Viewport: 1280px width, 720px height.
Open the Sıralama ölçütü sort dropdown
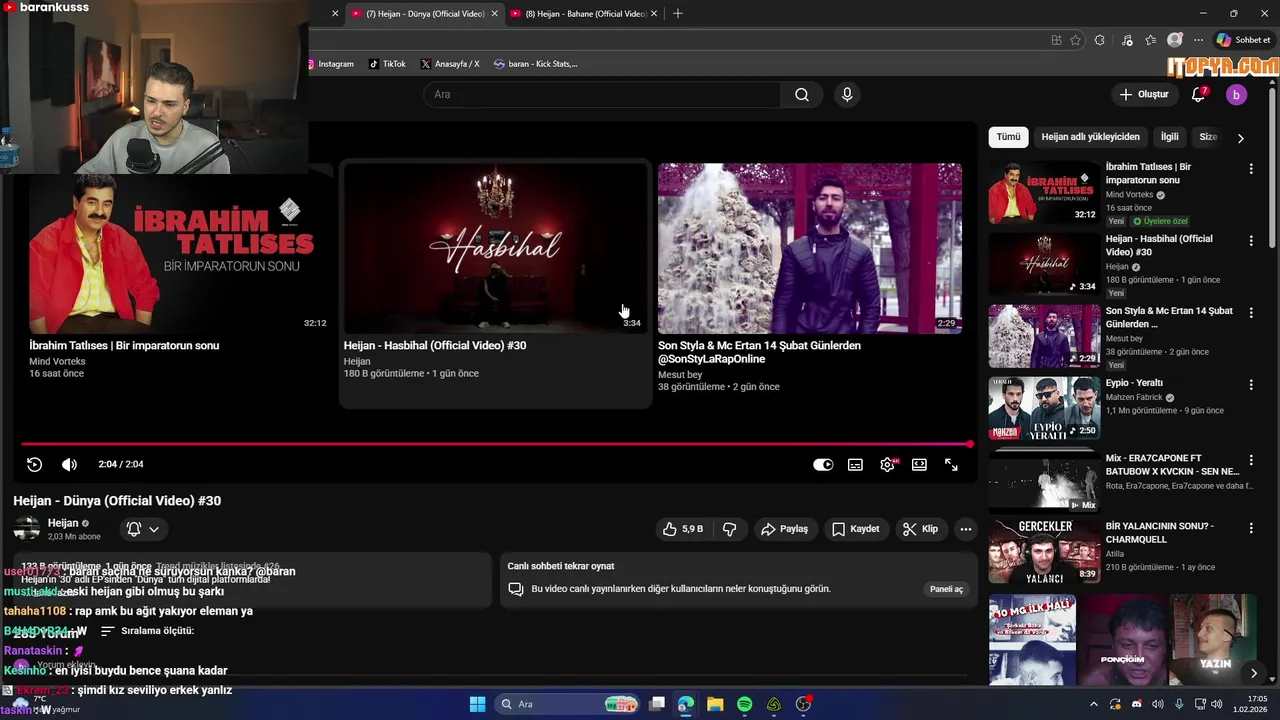click(x=147, y=631)
